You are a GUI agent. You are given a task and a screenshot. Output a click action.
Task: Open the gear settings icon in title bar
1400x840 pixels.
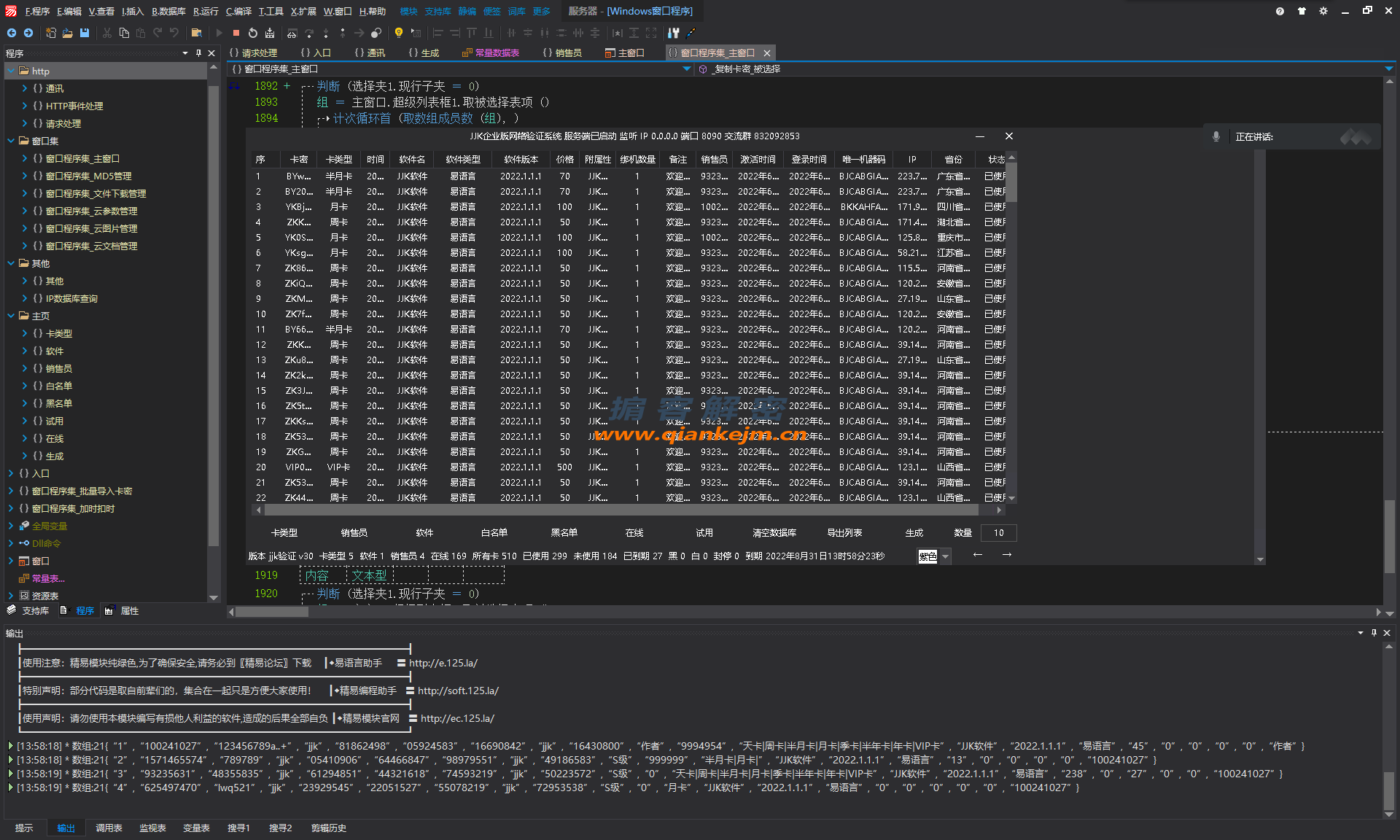coord(1323,11)
